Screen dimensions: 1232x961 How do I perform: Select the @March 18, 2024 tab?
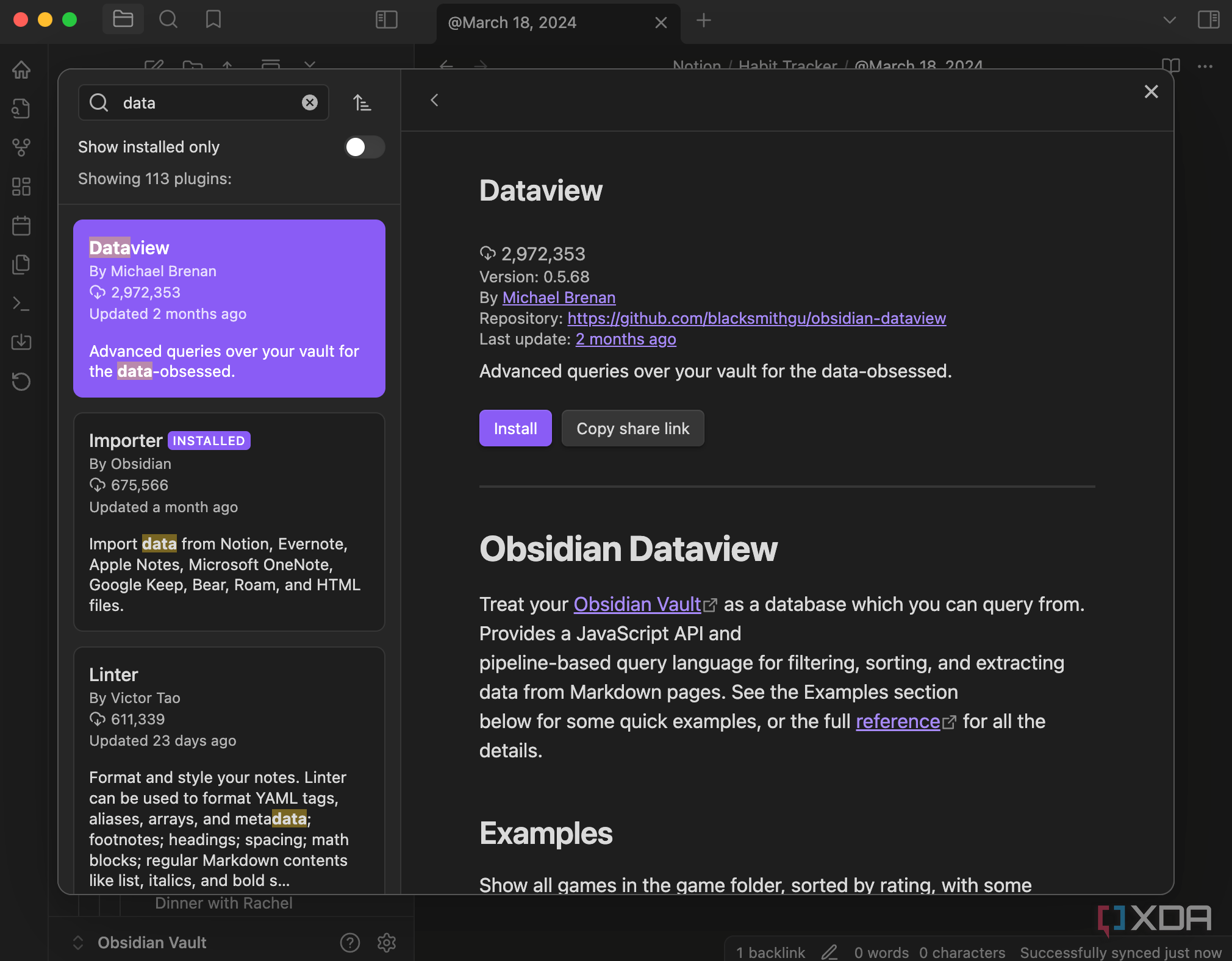click(x=512, y=23)
